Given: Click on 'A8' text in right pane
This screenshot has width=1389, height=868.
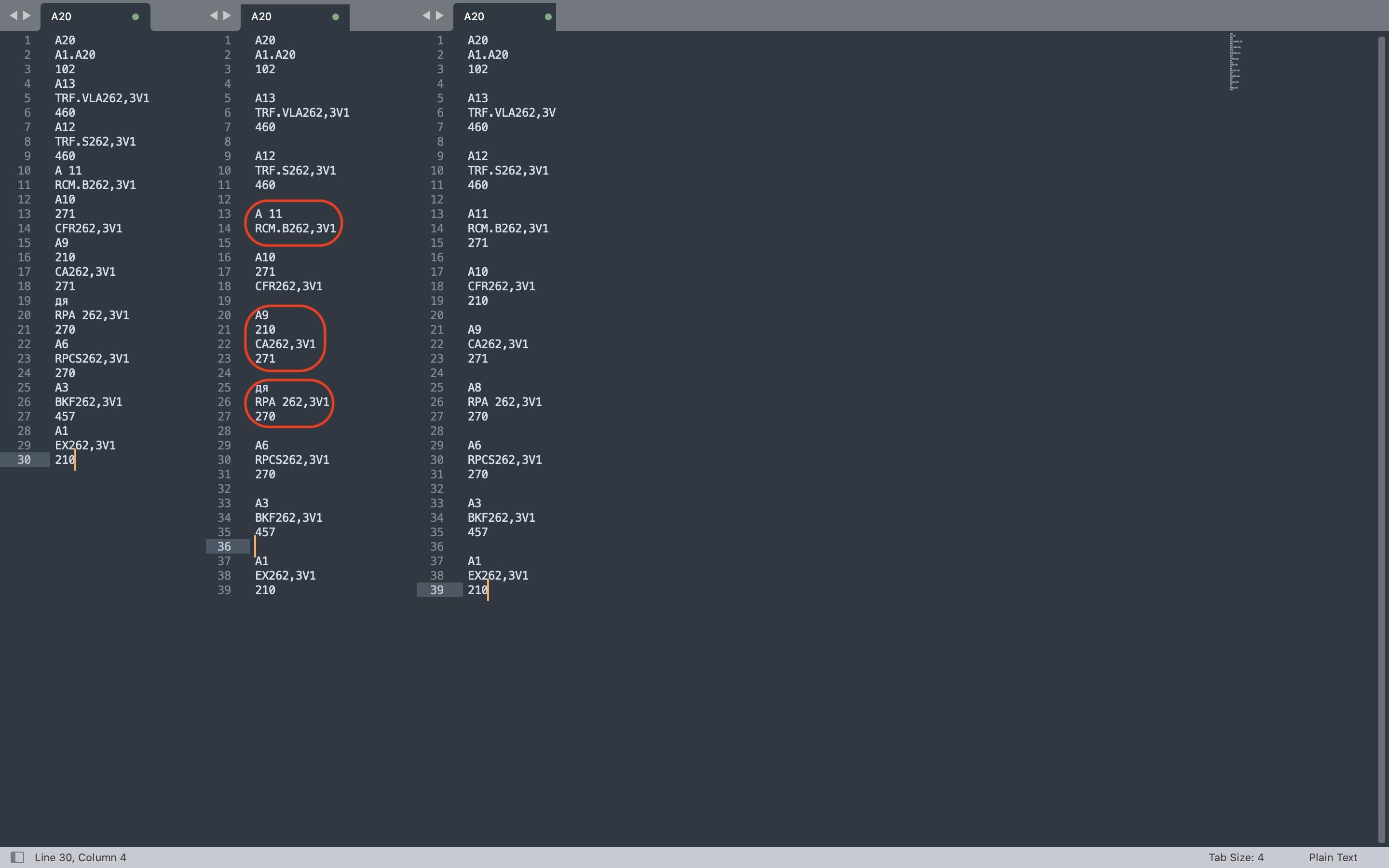Looking at the screenshot, I should pyautogui.click(x=474, y=388).
